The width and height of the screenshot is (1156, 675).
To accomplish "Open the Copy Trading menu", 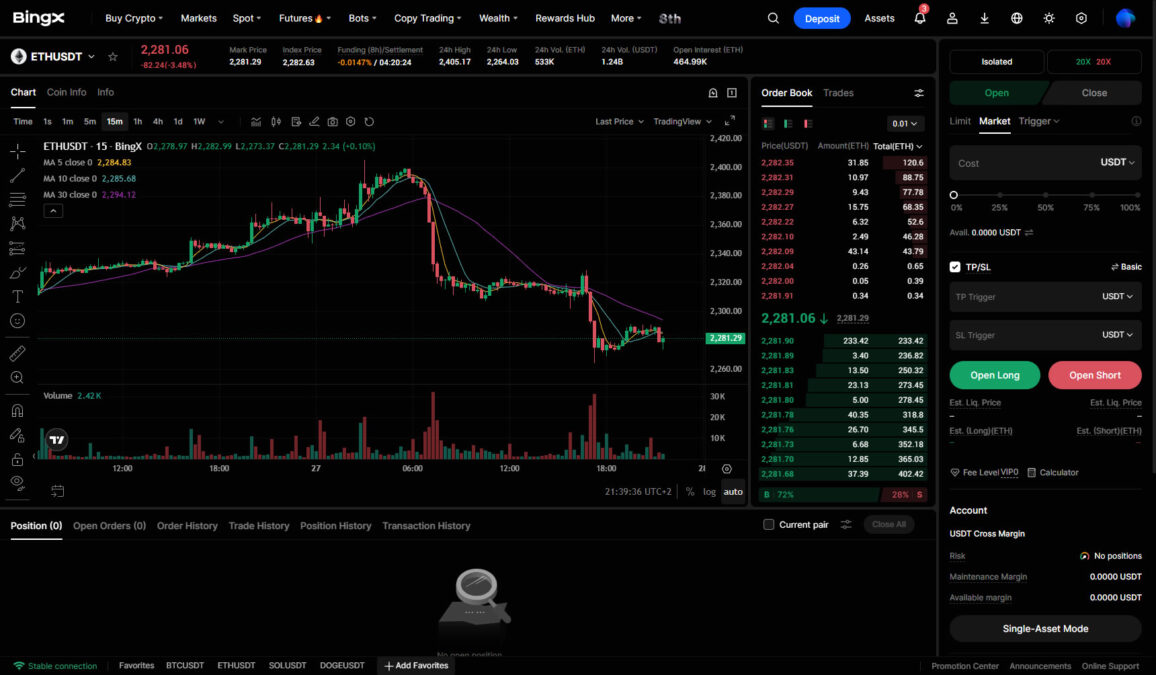I will 428,18.
